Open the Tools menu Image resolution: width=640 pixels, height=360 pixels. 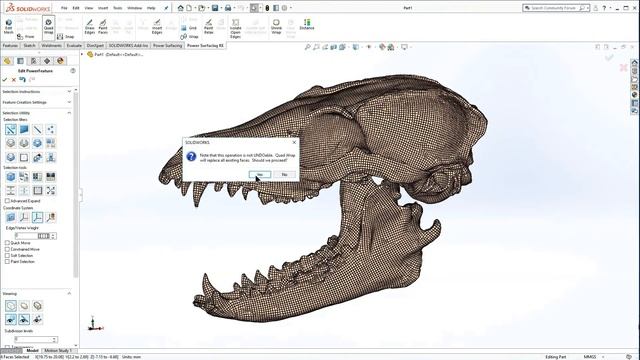[118, 8]
